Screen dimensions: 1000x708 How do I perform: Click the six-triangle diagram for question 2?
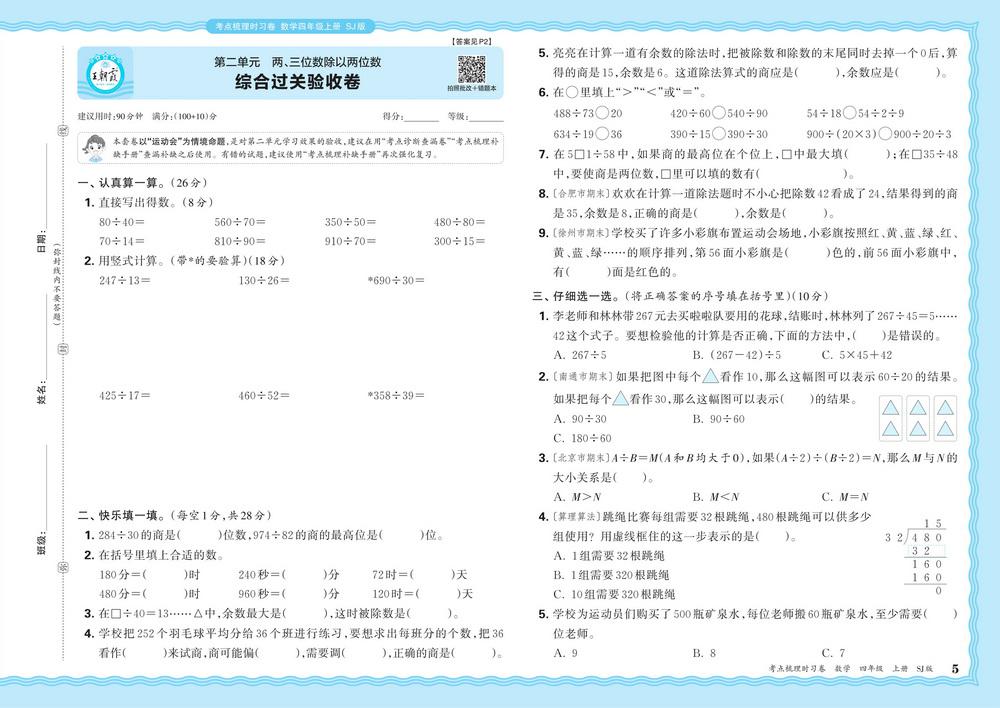tap(918, 418)
